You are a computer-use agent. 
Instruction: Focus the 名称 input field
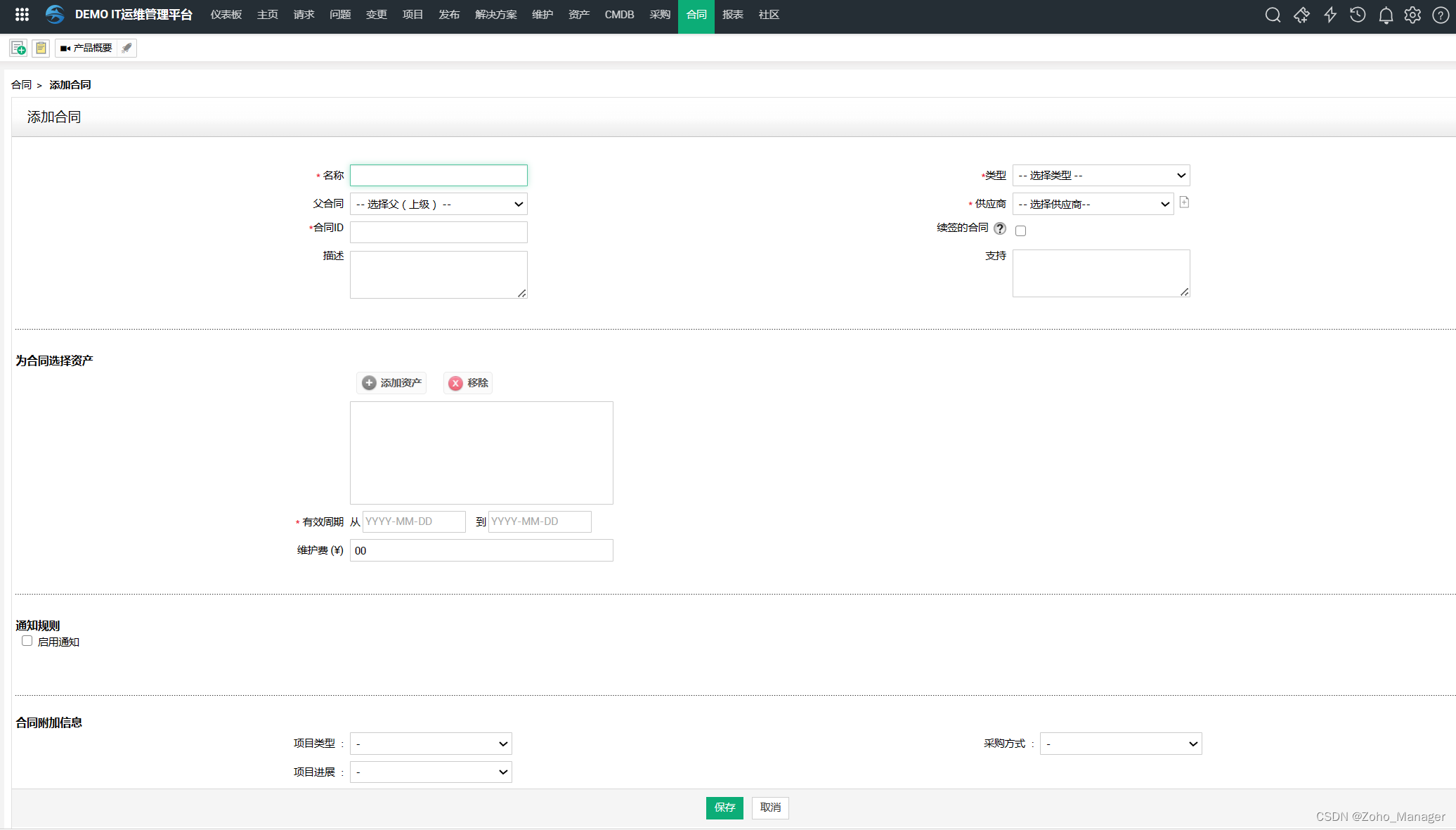[438, 175]
